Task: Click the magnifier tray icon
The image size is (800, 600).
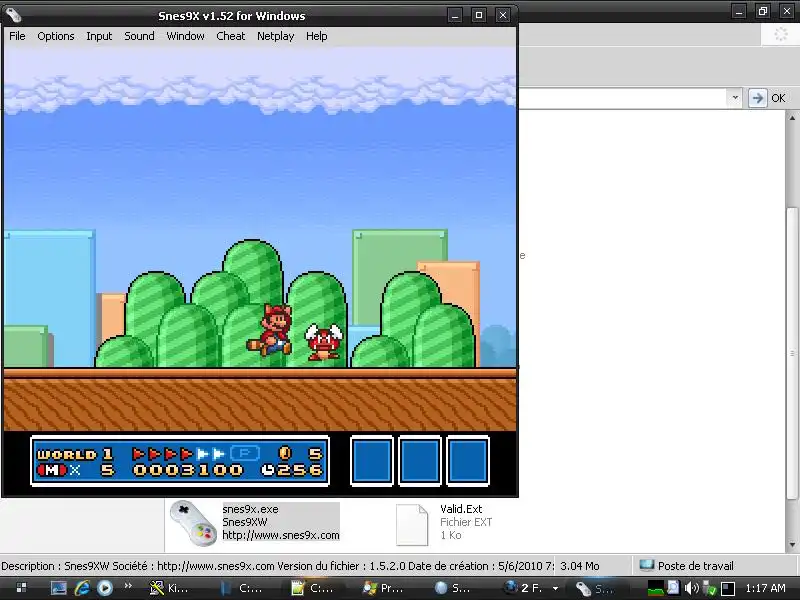Action: (x=673, y=588)
